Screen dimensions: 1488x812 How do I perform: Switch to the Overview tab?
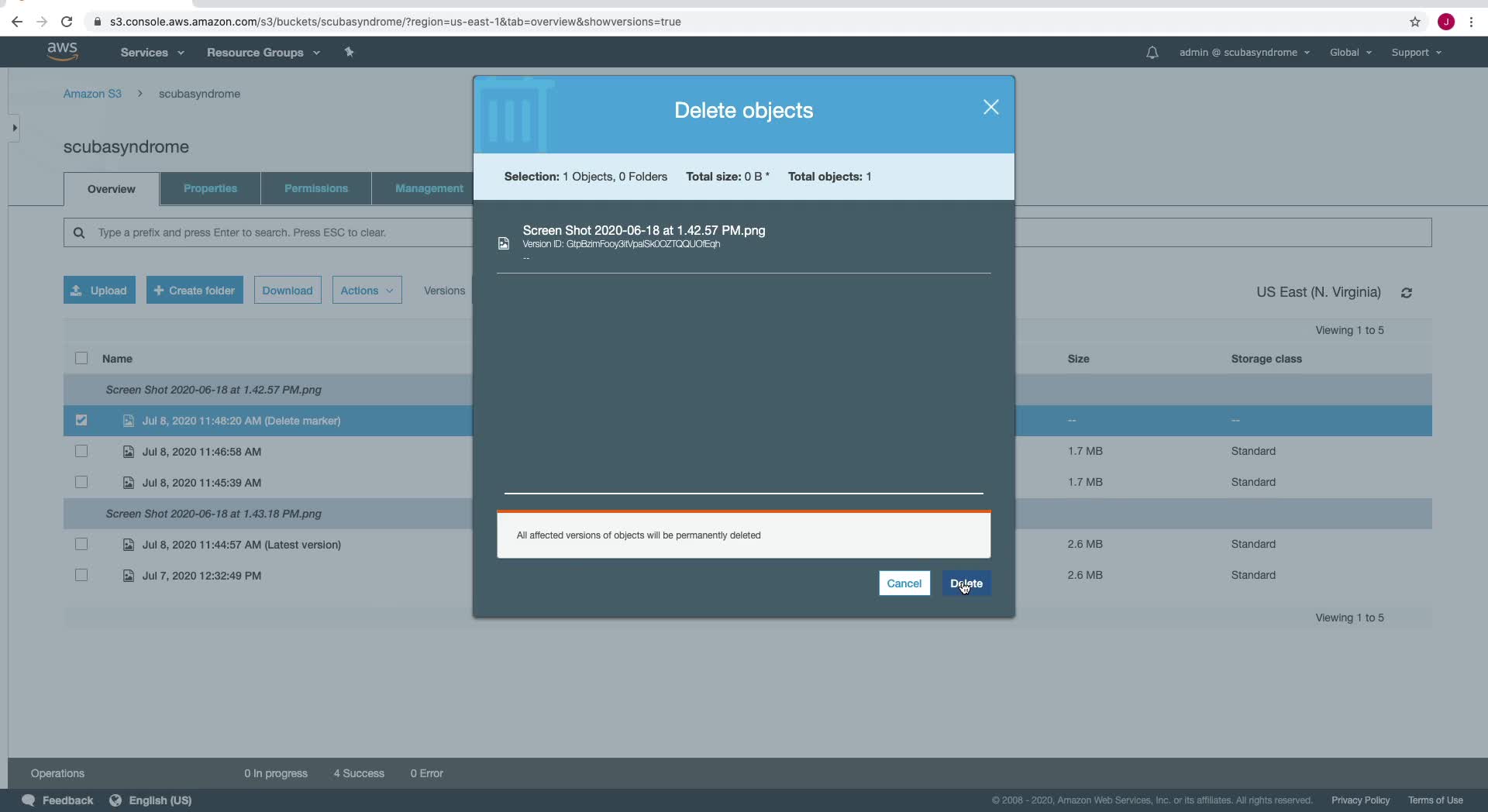click(x=112, y=189)
